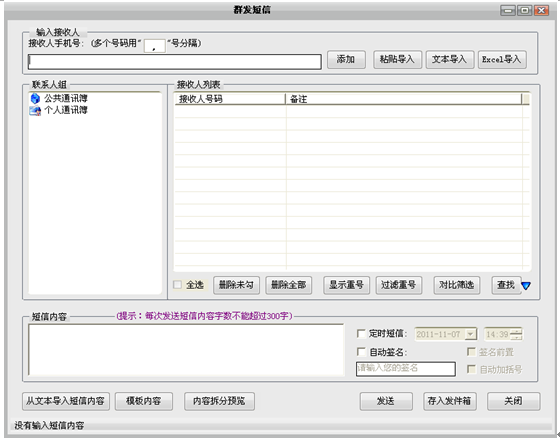560x442 pixels.
Task: Click the 对比筛选 compare filter button
Action: pyautogui.click(x=456, y=285)
